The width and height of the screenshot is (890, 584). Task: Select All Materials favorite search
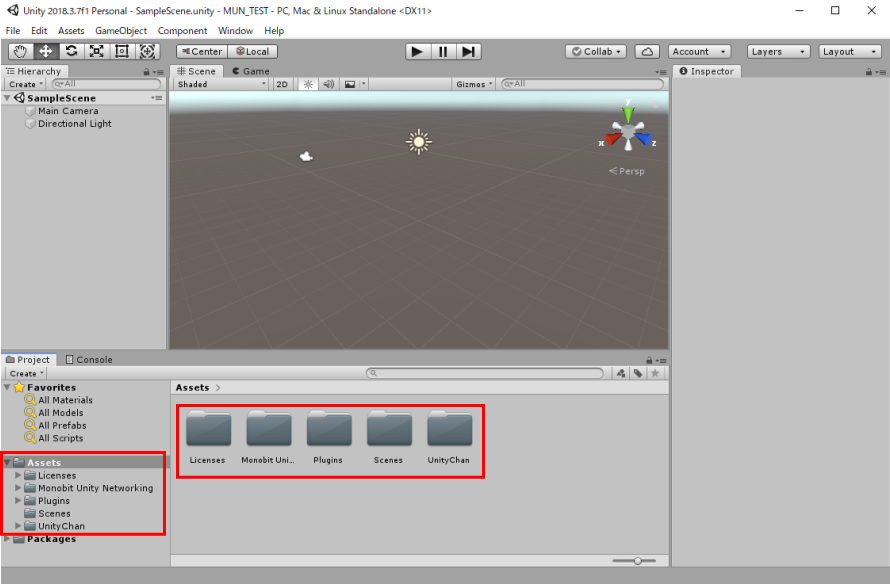click(58, 400)
